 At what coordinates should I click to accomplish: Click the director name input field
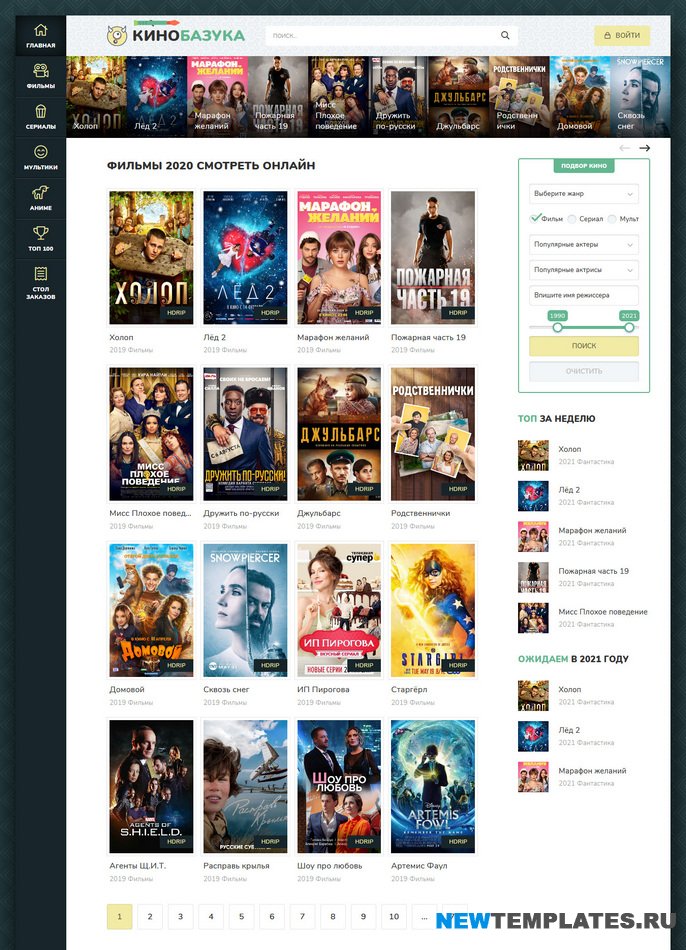pos(583,295)
